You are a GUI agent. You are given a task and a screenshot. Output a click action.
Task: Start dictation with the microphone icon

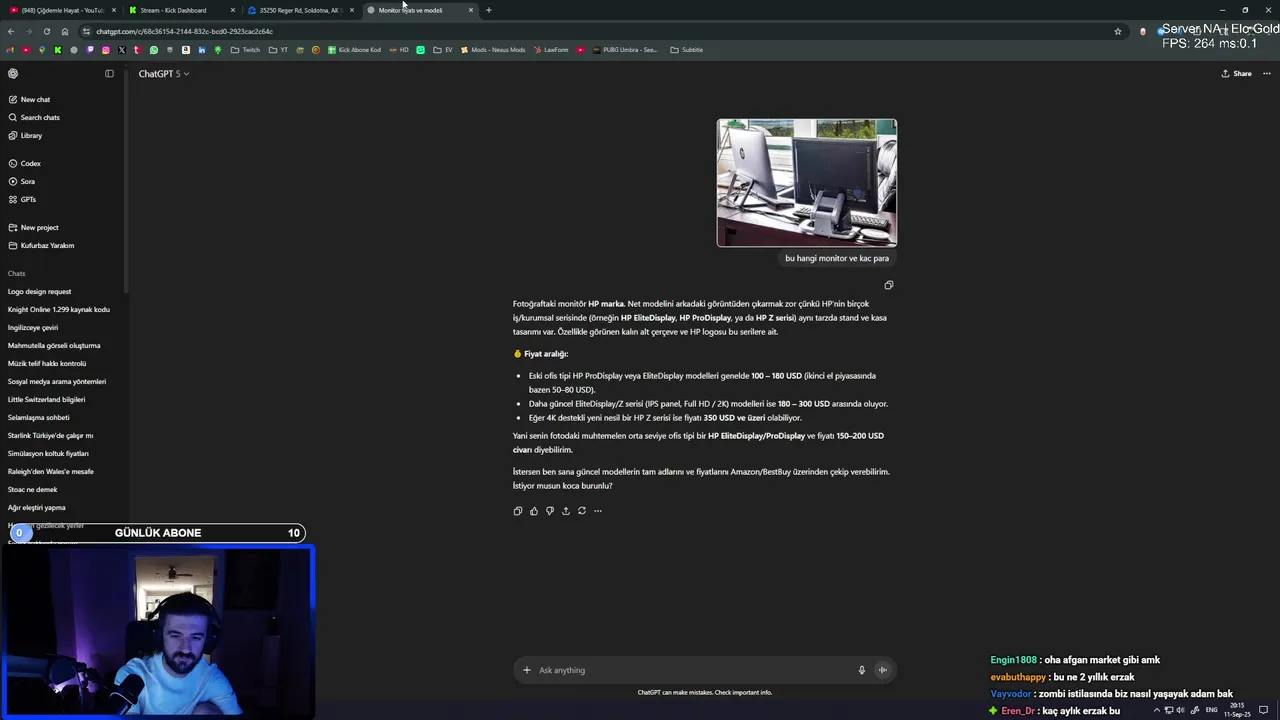point(861,670)
